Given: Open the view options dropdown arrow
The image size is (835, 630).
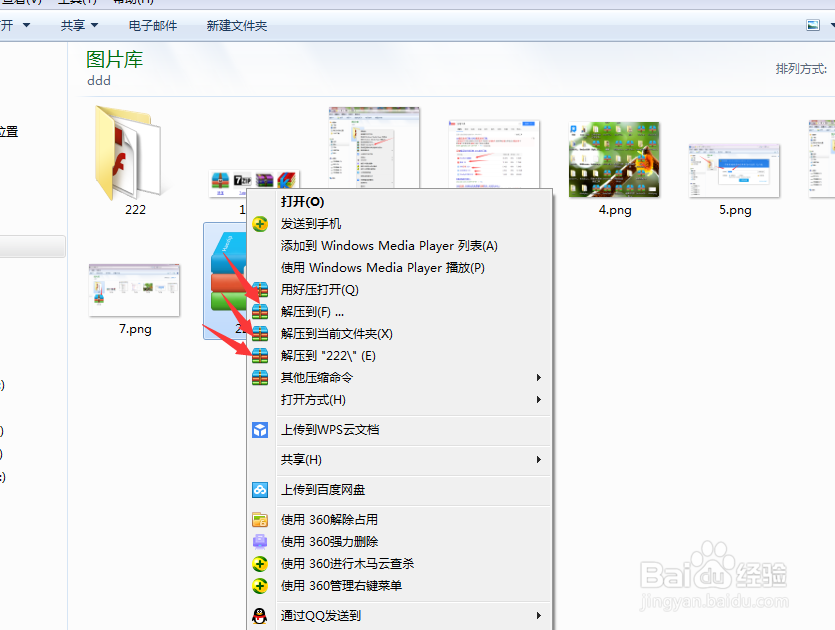Looking at the screenshot, I should click(831, 25).
